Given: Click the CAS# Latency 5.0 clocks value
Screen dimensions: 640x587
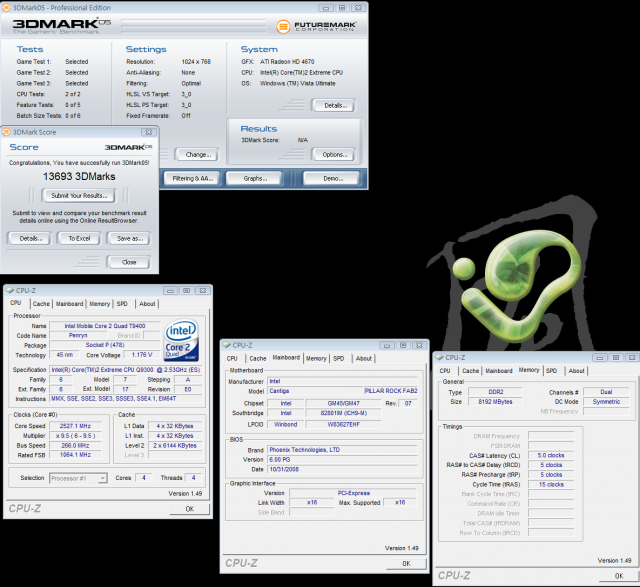Looking at the screenshot, I should click(x=551, y=455).
